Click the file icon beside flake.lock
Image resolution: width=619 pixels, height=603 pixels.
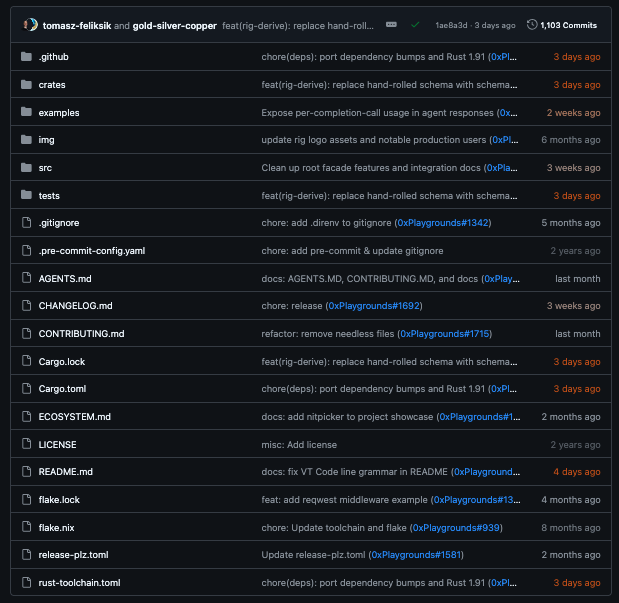pyautogui.click(x=26, y=500)
